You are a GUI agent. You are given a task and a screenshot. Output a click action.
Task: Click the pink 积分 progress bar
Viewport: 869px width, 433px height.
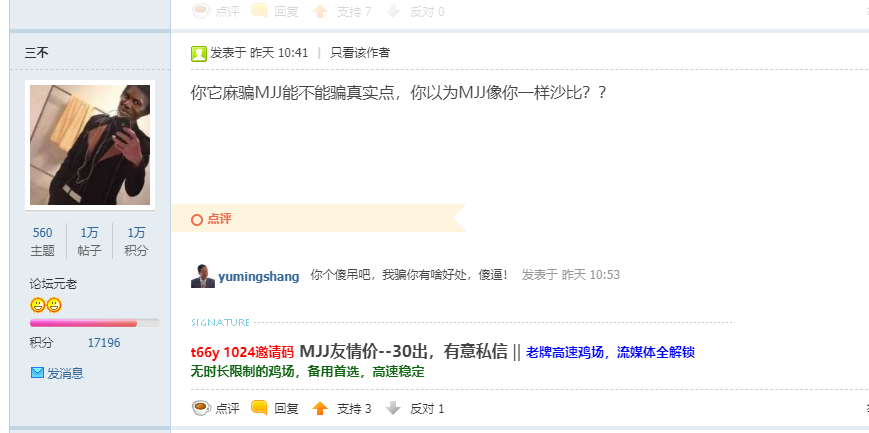pos(94,323)
